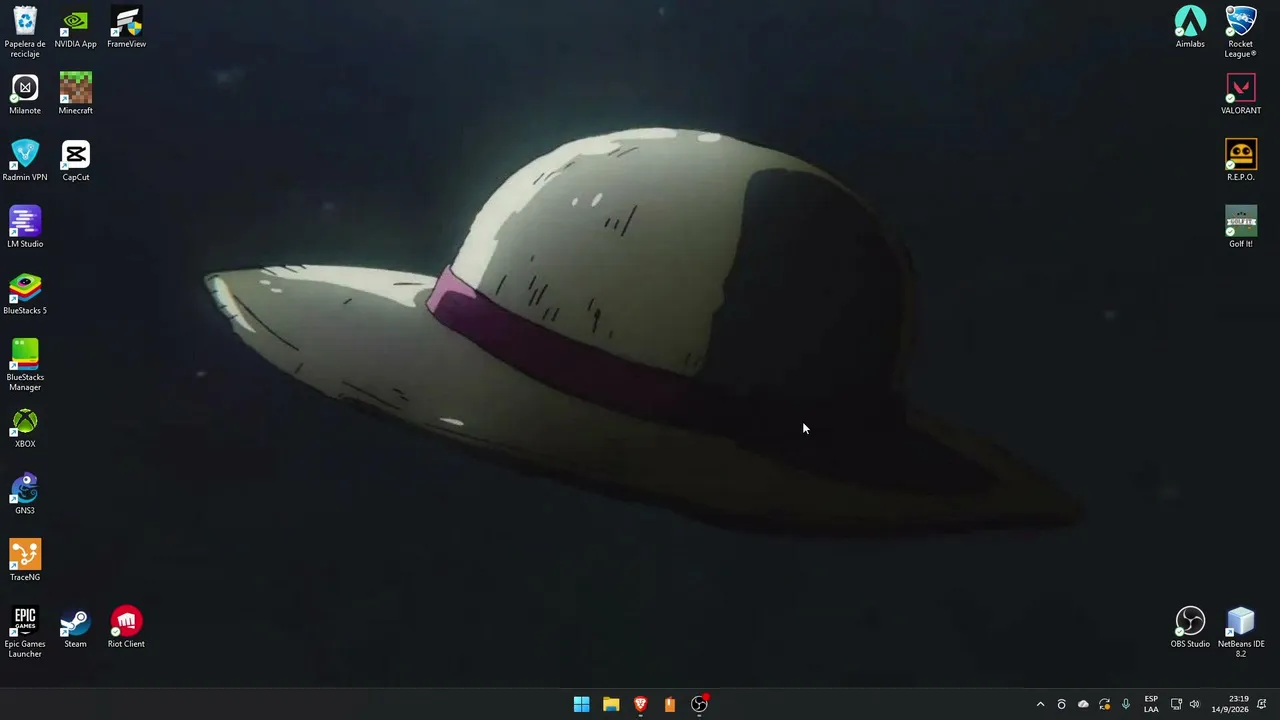
Task: Select the Papelera de reciclaje desktop icon
Action: [x=25, y=32]
